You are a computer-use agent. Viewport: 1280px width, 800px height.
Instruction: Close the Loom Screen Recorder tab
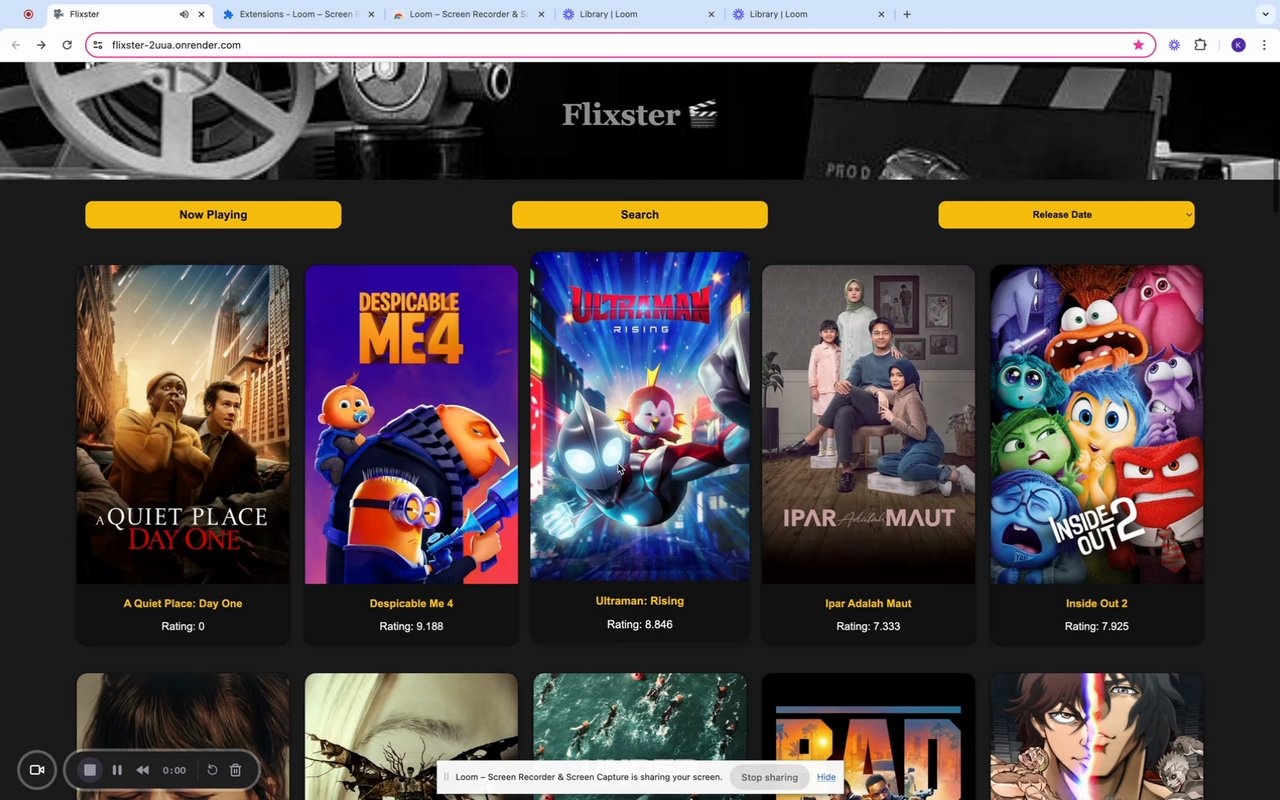[542, 14]
